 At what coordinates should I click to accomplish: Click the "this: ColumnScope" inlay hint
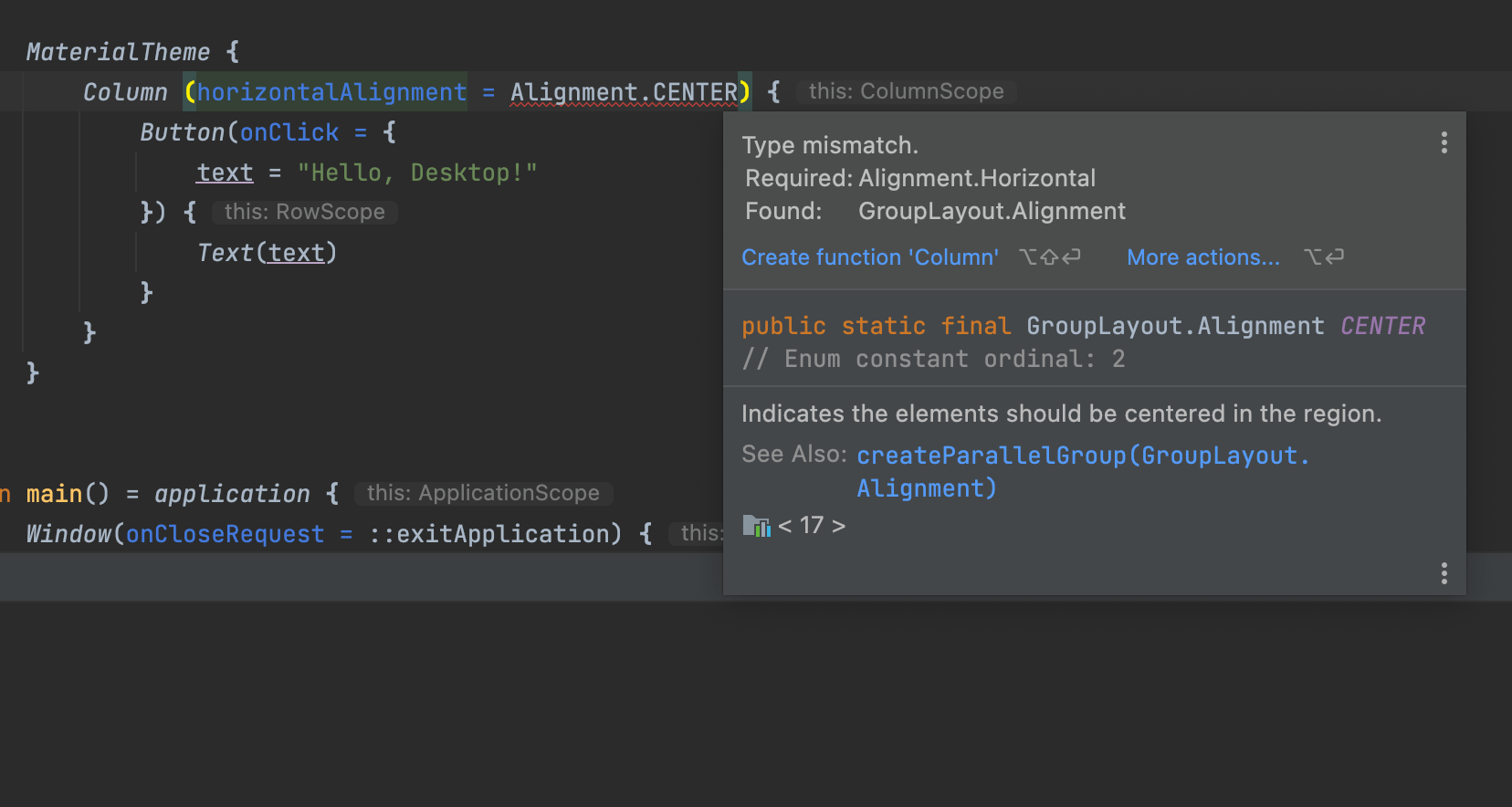coord(906,91)
